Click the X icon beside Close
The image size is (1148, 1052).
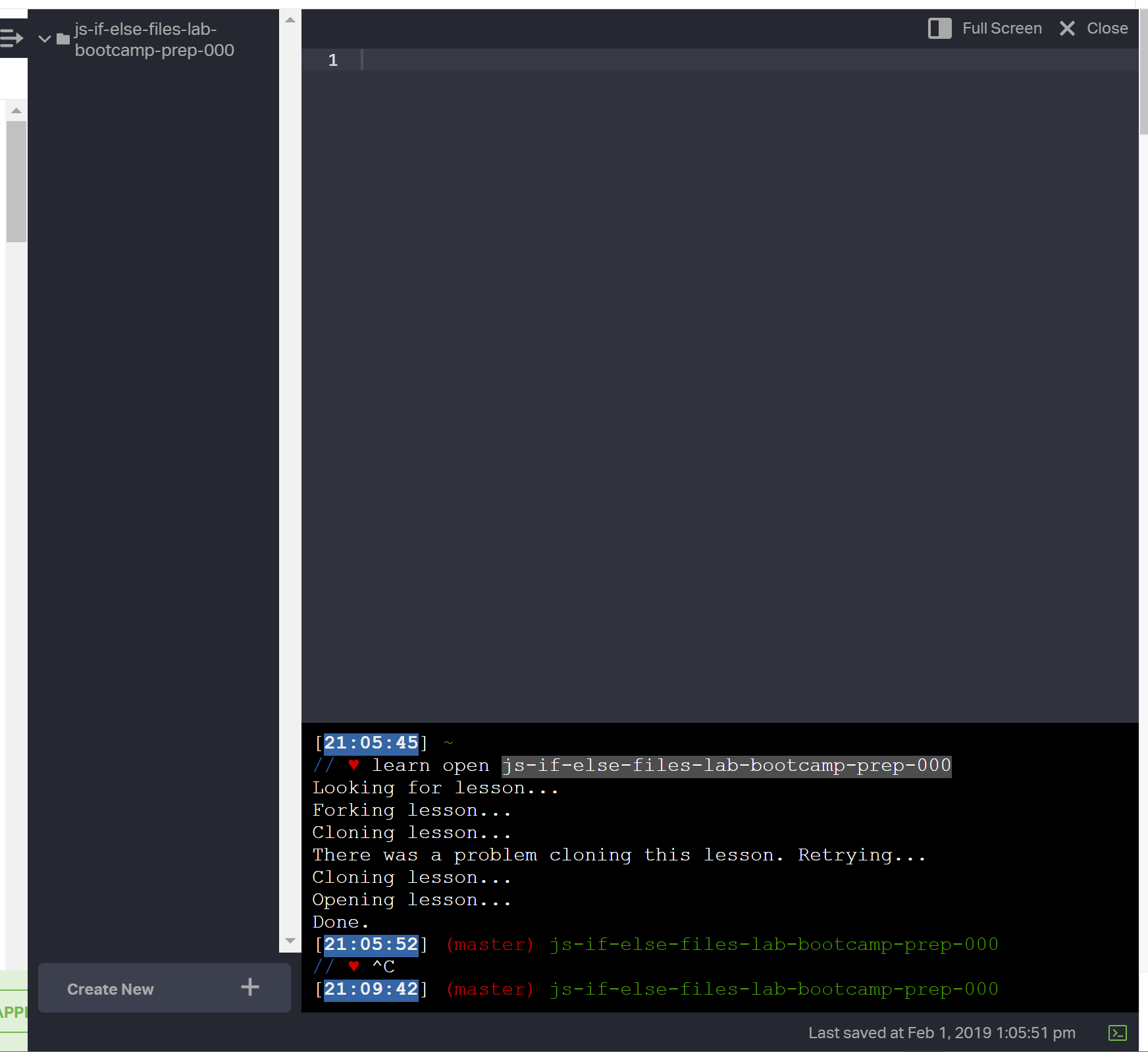[x=1067, y=28]
